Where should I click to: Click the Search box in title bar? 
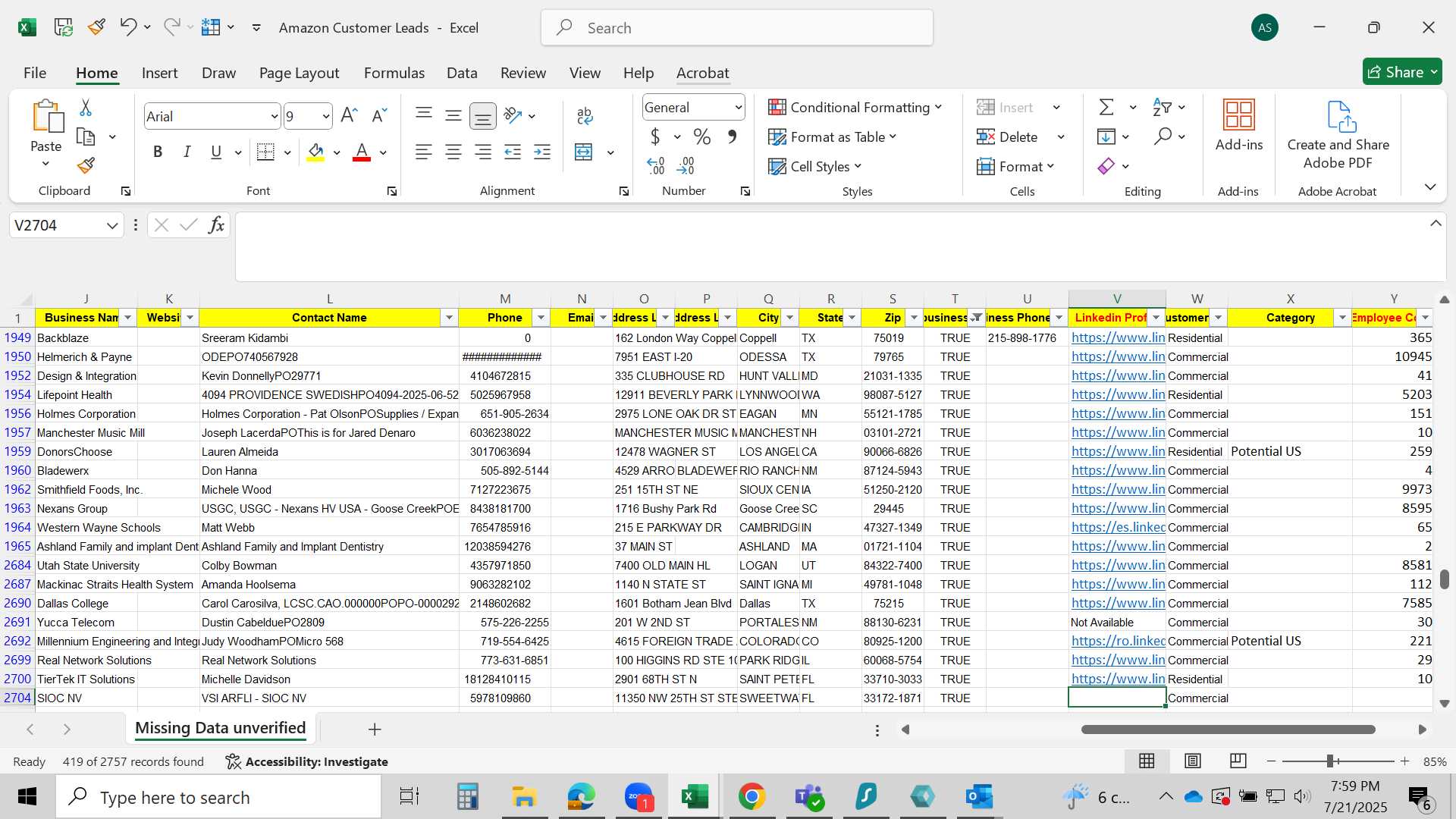737,28
